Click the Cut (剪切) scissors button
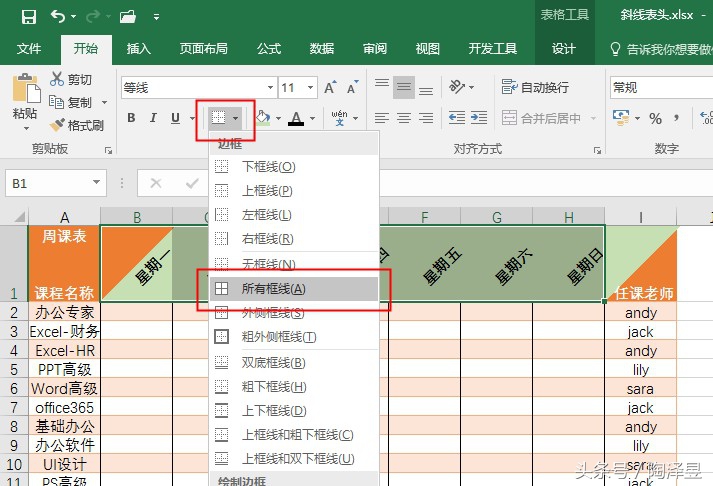The height and width of the screenshot is (486, 713). click(x=71, y=79)
